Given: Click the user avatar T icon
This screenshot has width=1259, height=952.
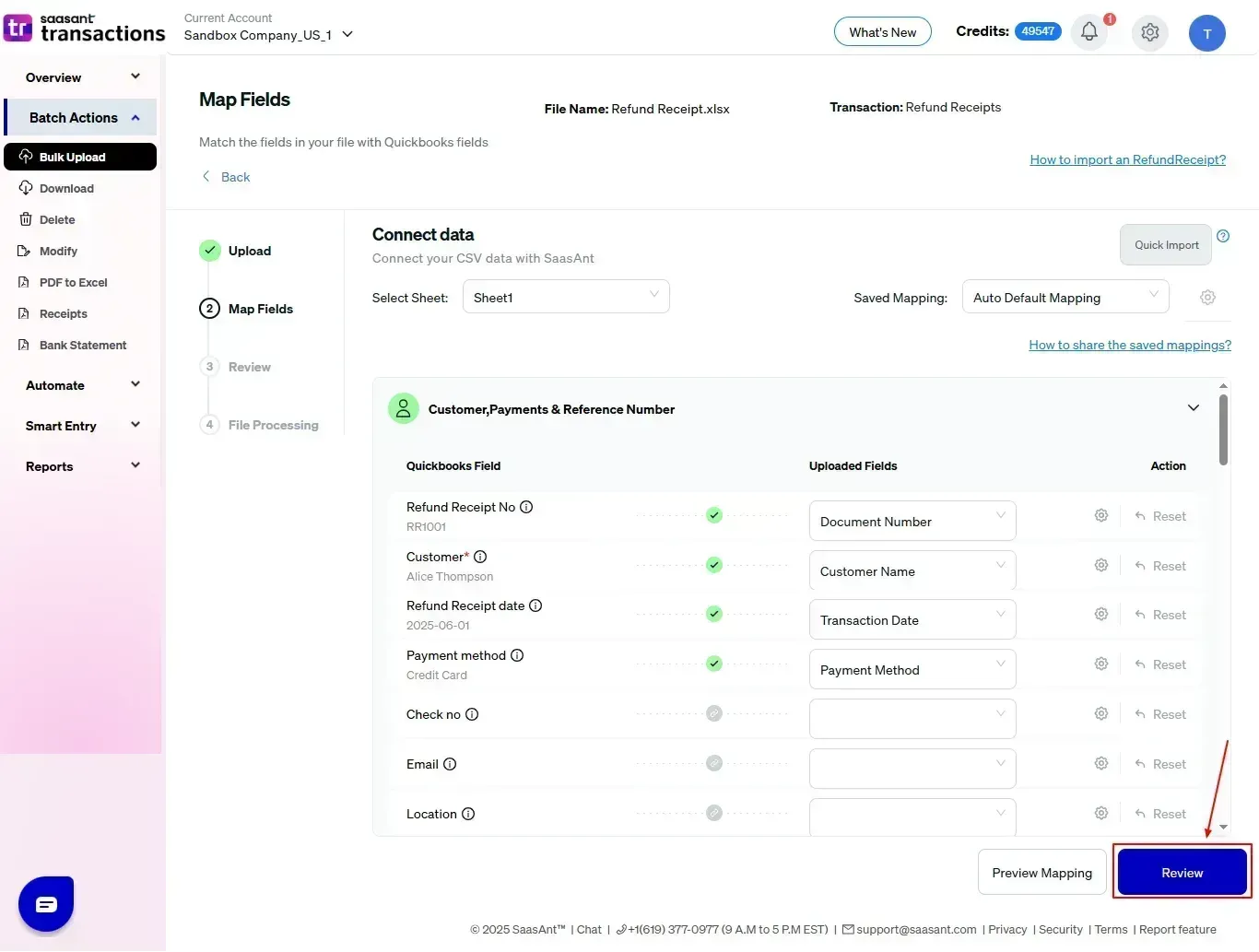Looking at the screenshot, I should click(1206, 34).
